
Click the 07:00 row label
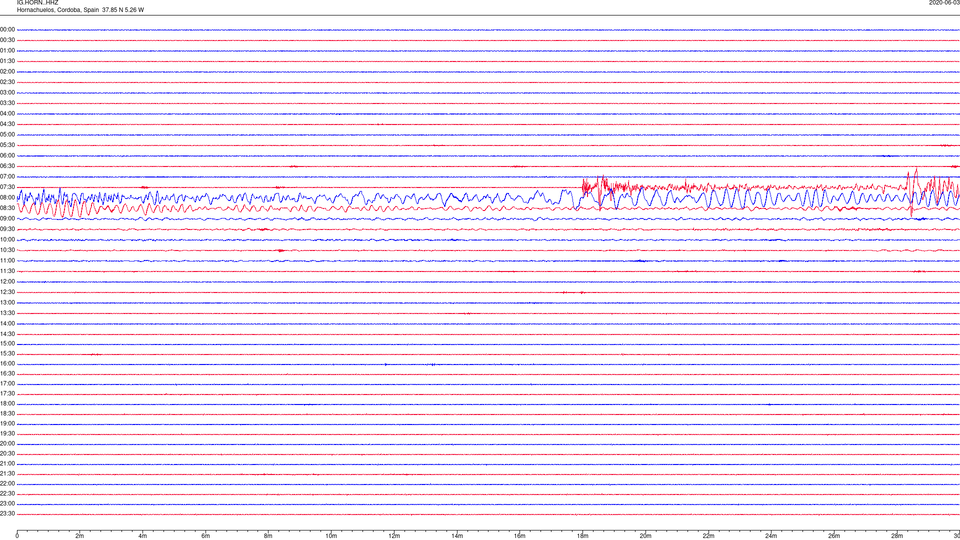(x=7, y=176)
